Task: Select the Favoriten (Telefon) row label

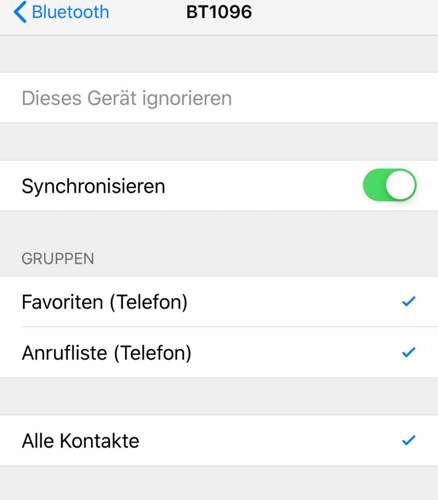Action: point(104,302)
